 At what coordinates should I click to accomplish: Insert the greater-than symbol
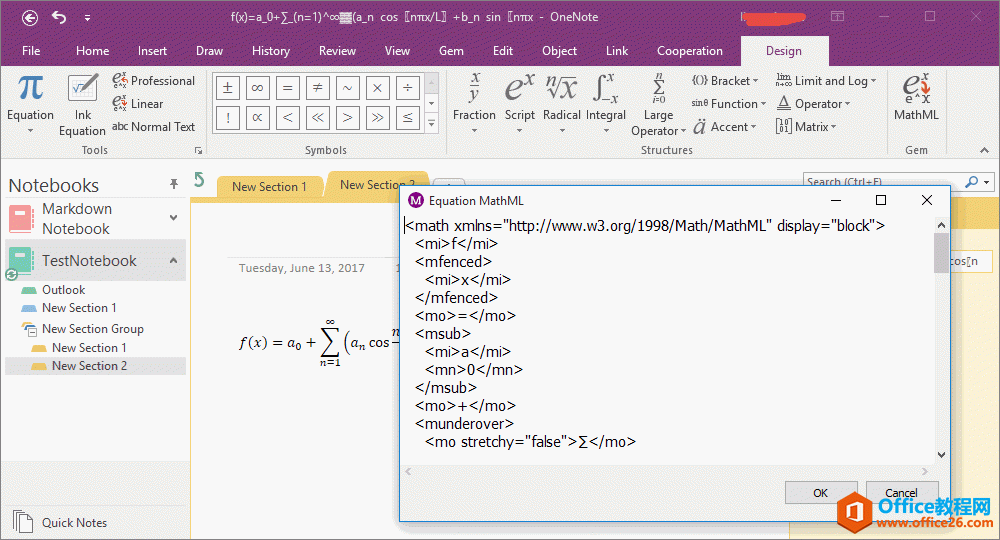tap(348, 117)
